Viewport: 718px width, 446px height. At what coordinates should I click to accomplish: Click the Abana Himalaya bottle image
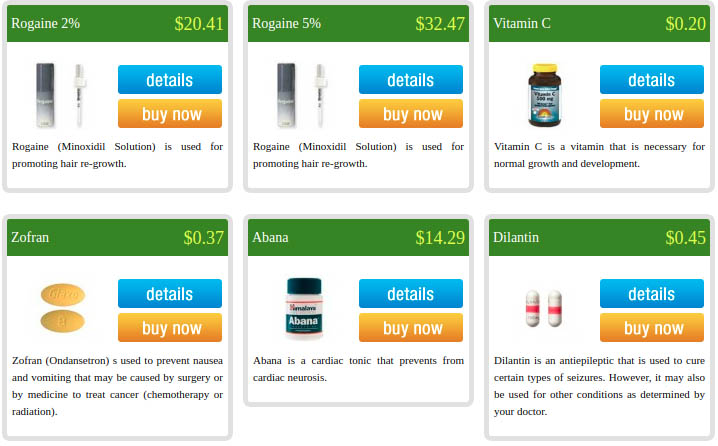pyautogui.click(x=304, y=308)
